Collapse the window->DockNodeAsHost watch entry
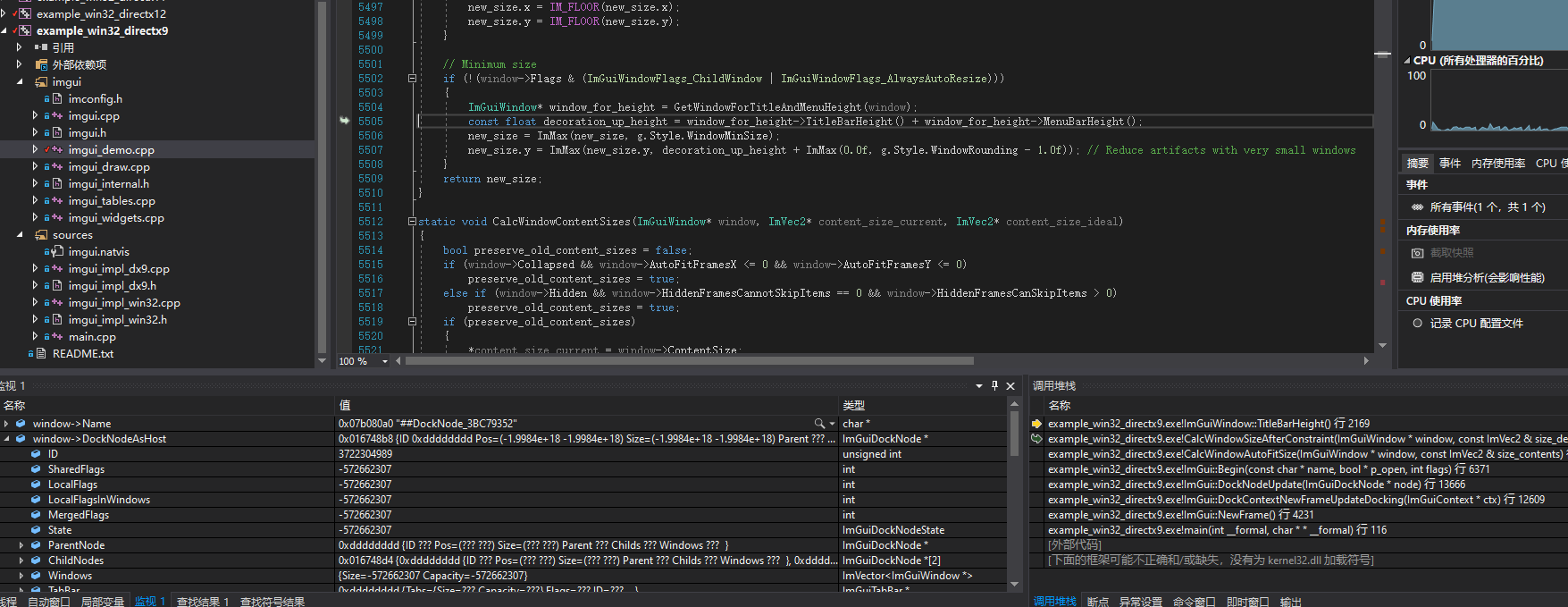Viewport: 1568px width, 607px height. pos(6,439)
